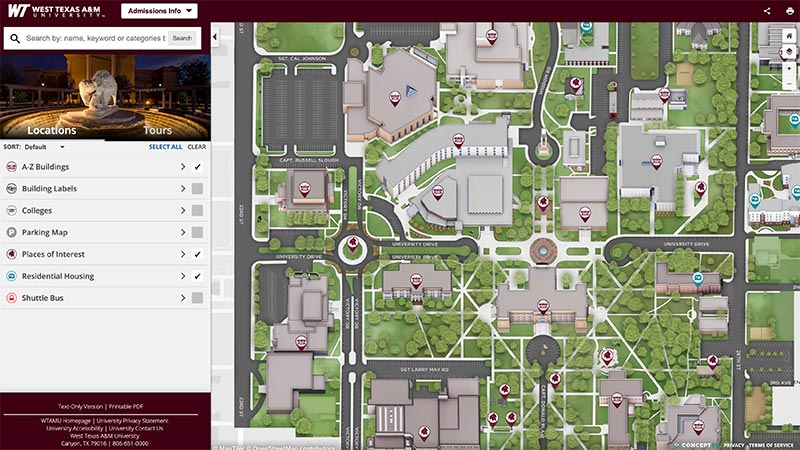This screenshot has height=450, width=800.
Task: Click CLEAR above the categories
Action: pos(197,147)
